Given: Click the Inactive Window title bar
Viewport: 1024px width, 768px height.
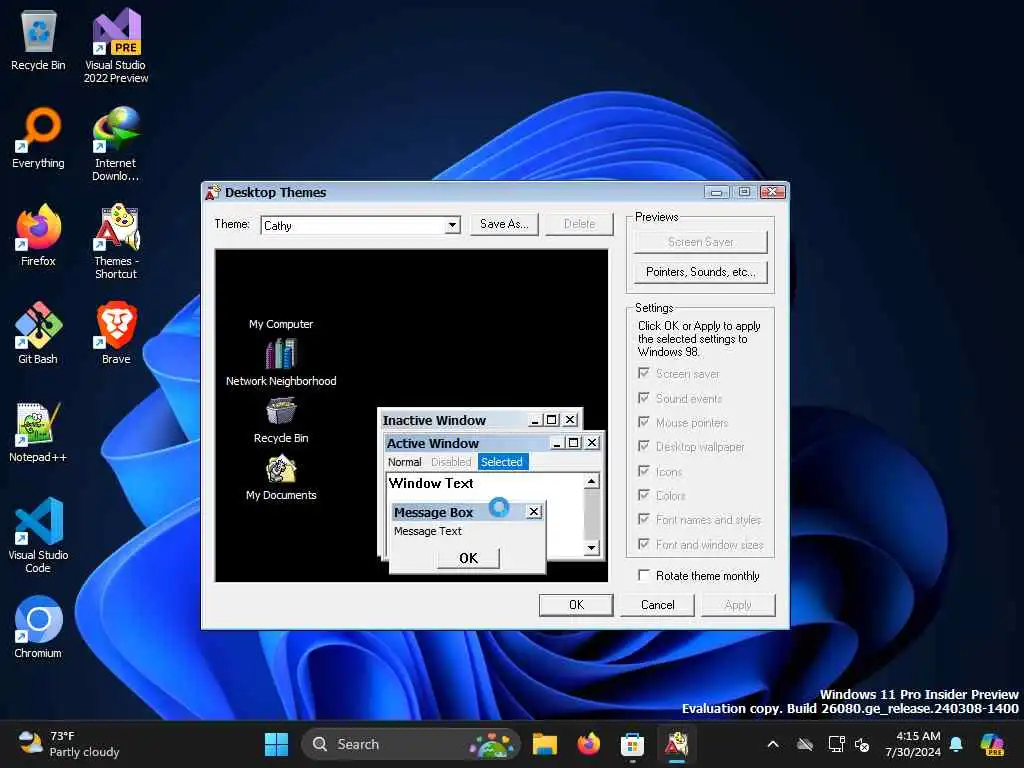Looking at the screenshot, I should click(480, 420).
